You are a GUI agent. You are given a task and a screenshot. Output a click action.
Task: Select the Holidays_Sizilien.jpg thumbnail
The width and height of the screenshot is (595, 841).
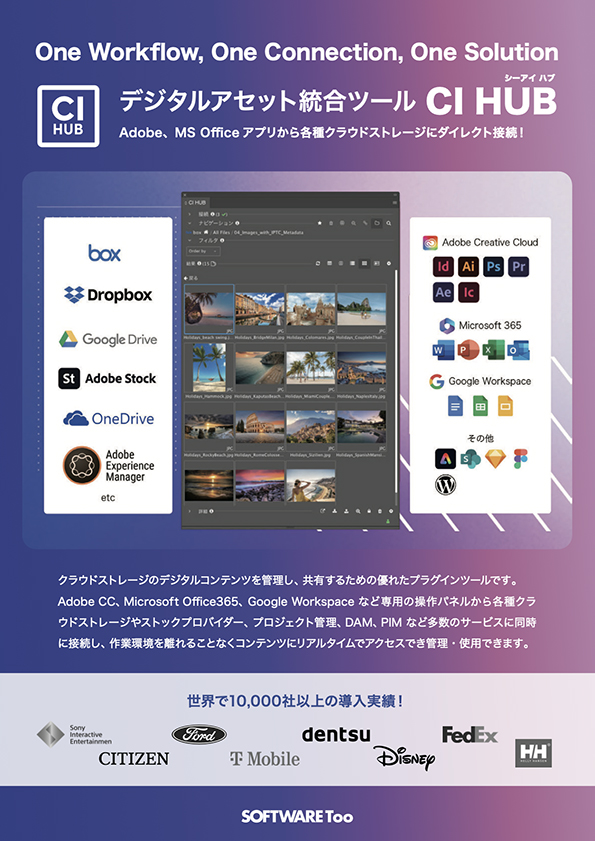(310, 427)
